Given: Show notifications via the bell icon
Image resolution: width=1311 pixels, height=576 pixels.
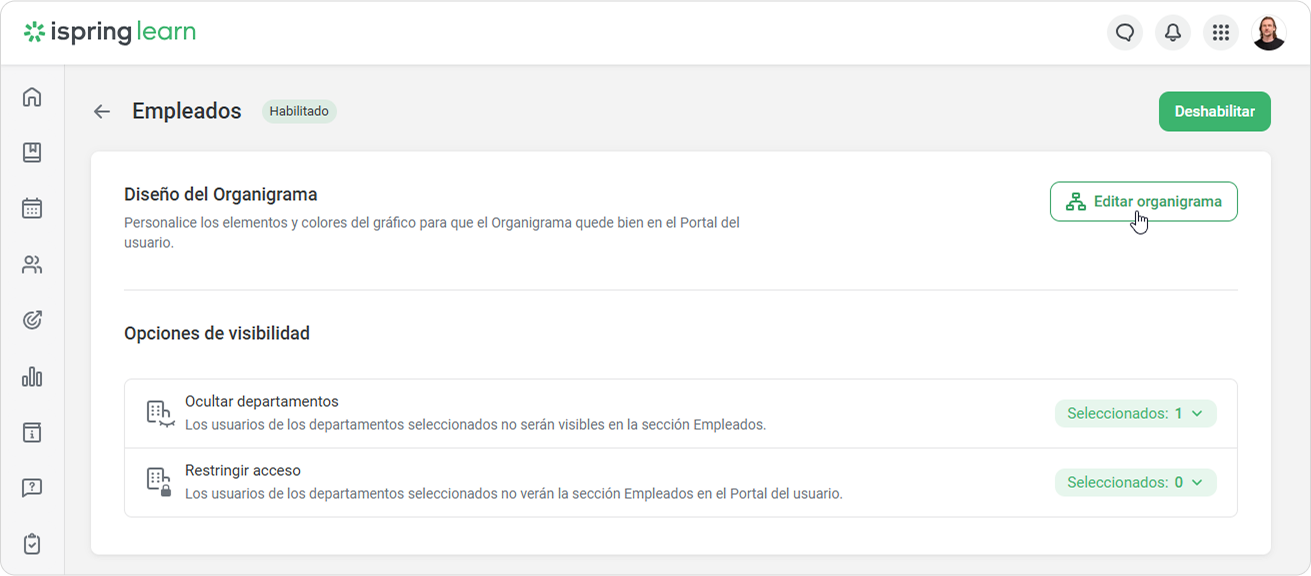Looking at the screenshot, I should 1173,33.
